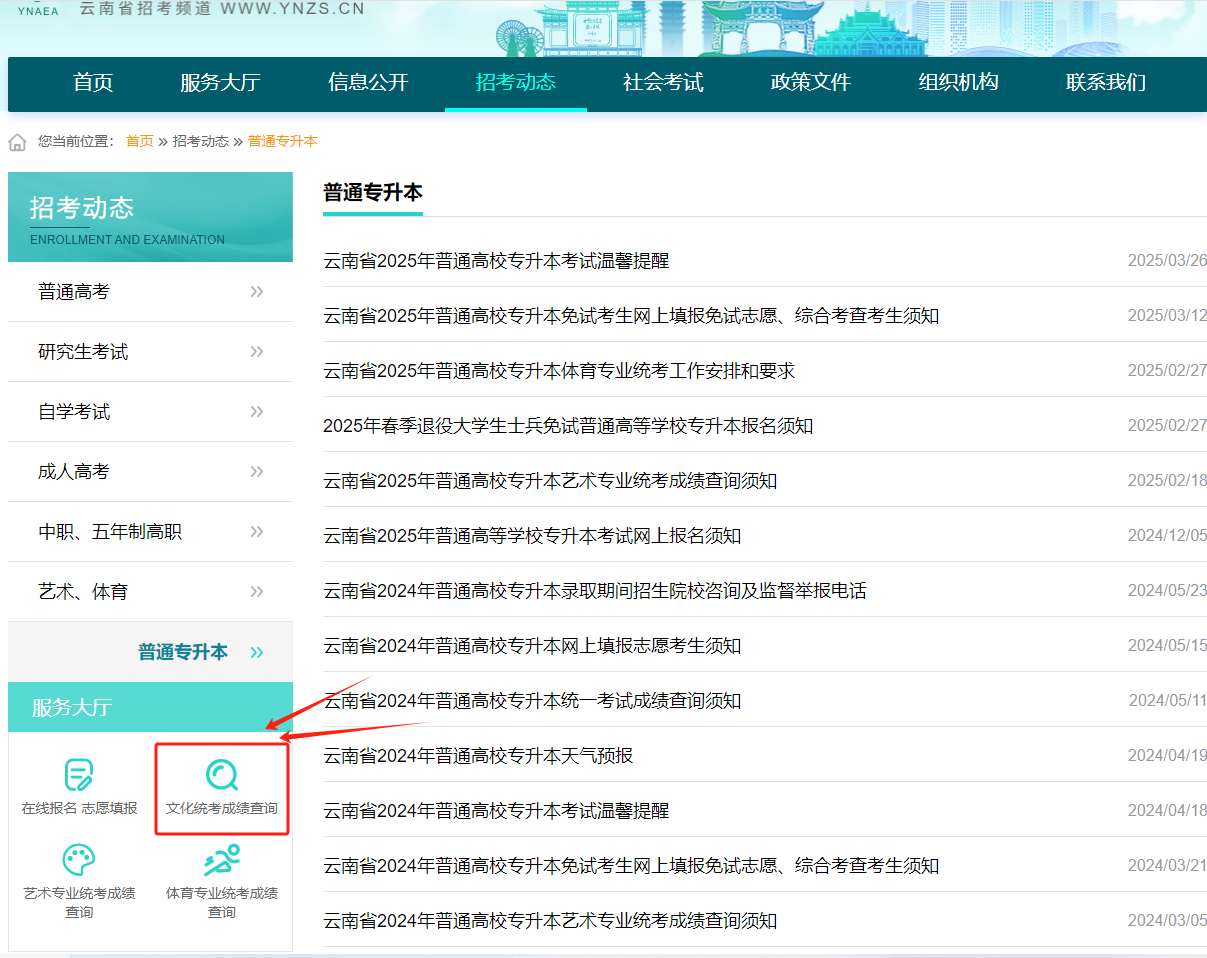
Task: Switch to the 信息公开 tab
Action: (367, 84)
